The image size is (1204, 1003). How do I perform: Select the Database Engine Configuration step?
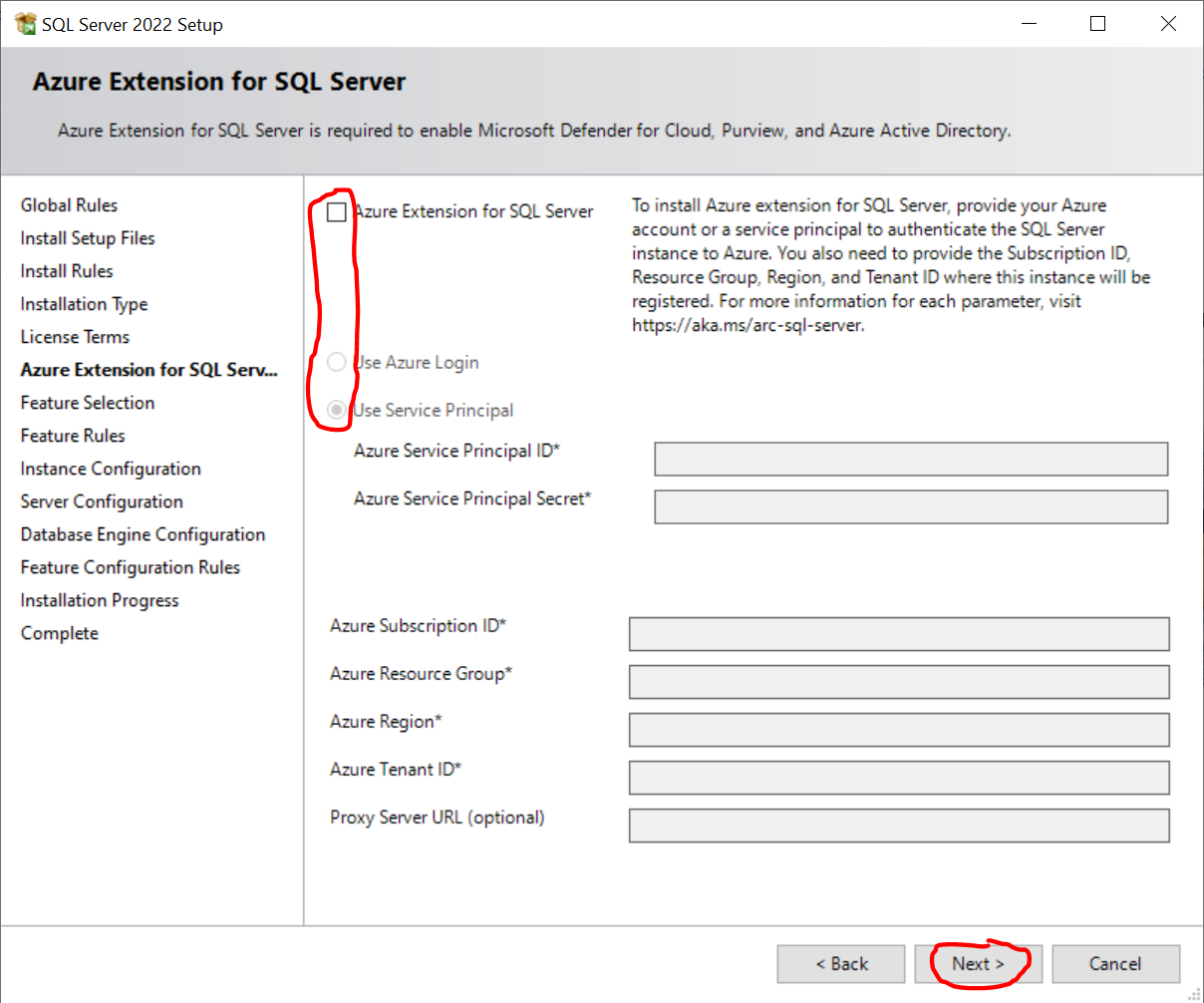tap(143, 534)
